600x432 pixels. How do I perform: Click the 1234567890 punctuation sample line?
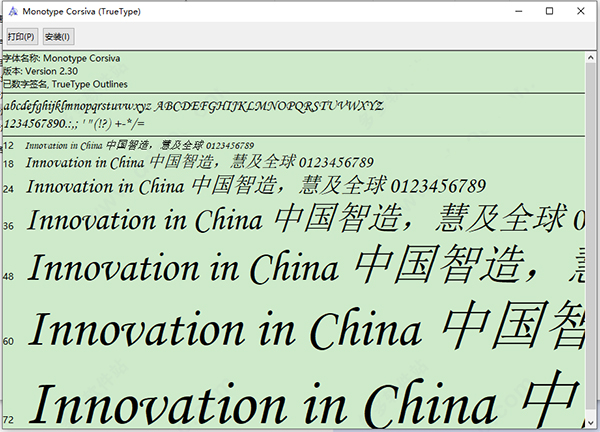(x=74, y=124)
